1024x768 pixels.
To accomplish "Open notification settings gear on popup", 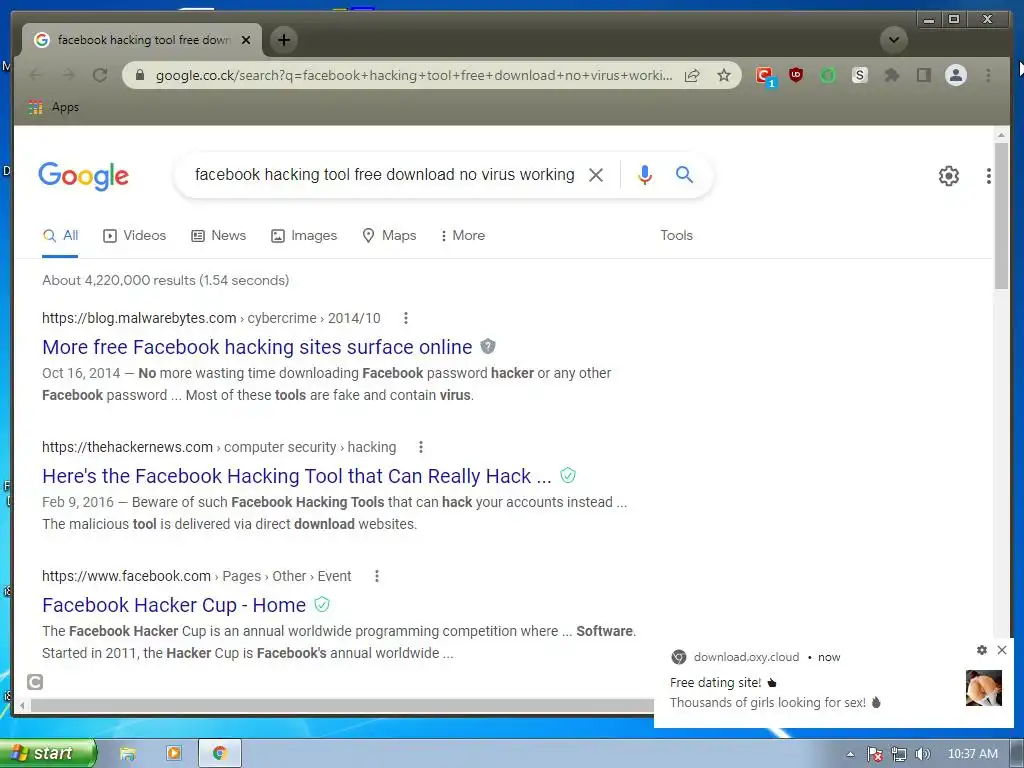I will click(982, 650).
